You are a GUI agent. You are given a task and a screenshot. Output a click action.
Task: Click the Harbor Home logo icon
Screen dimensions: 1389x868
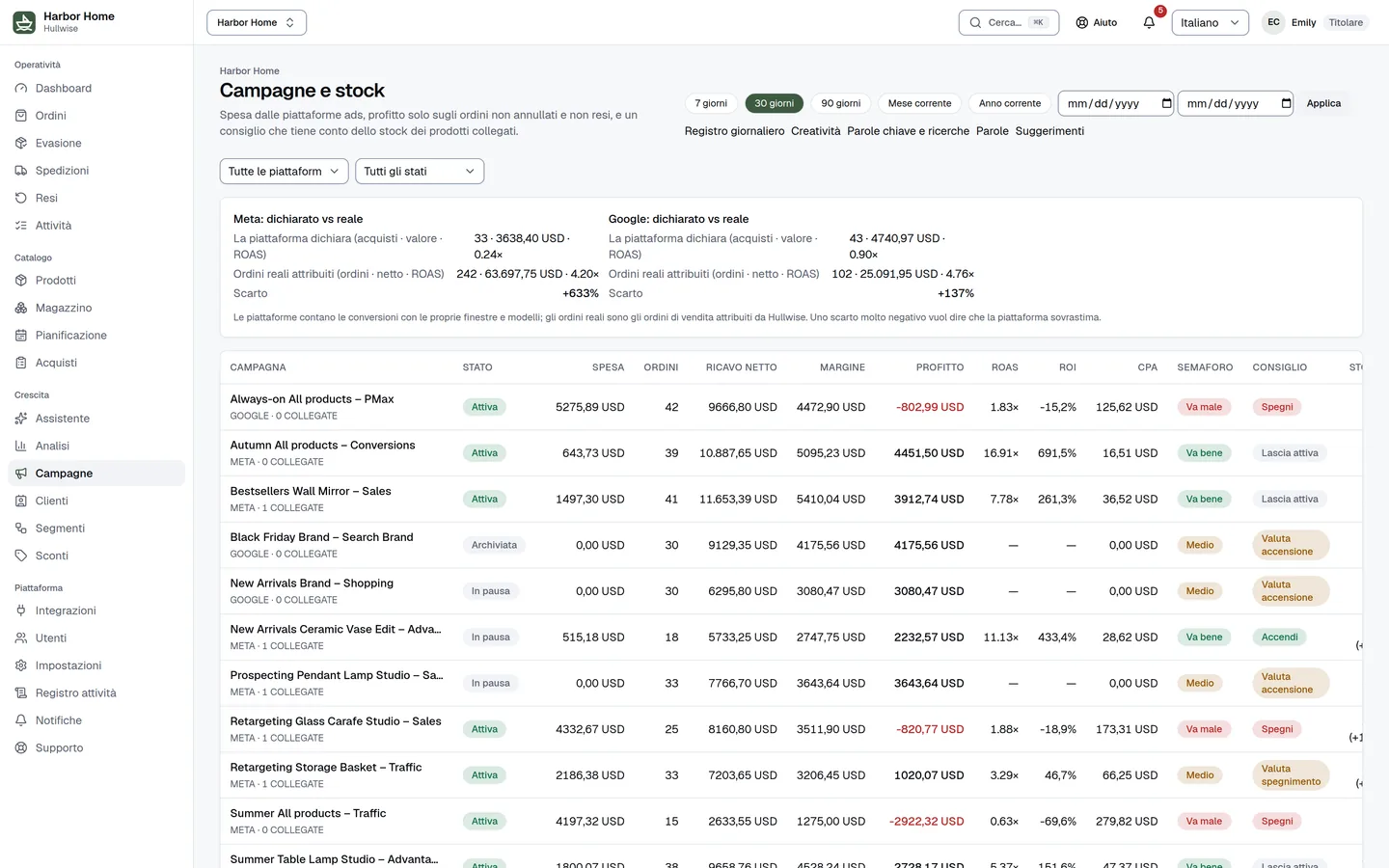coord(24,22)
